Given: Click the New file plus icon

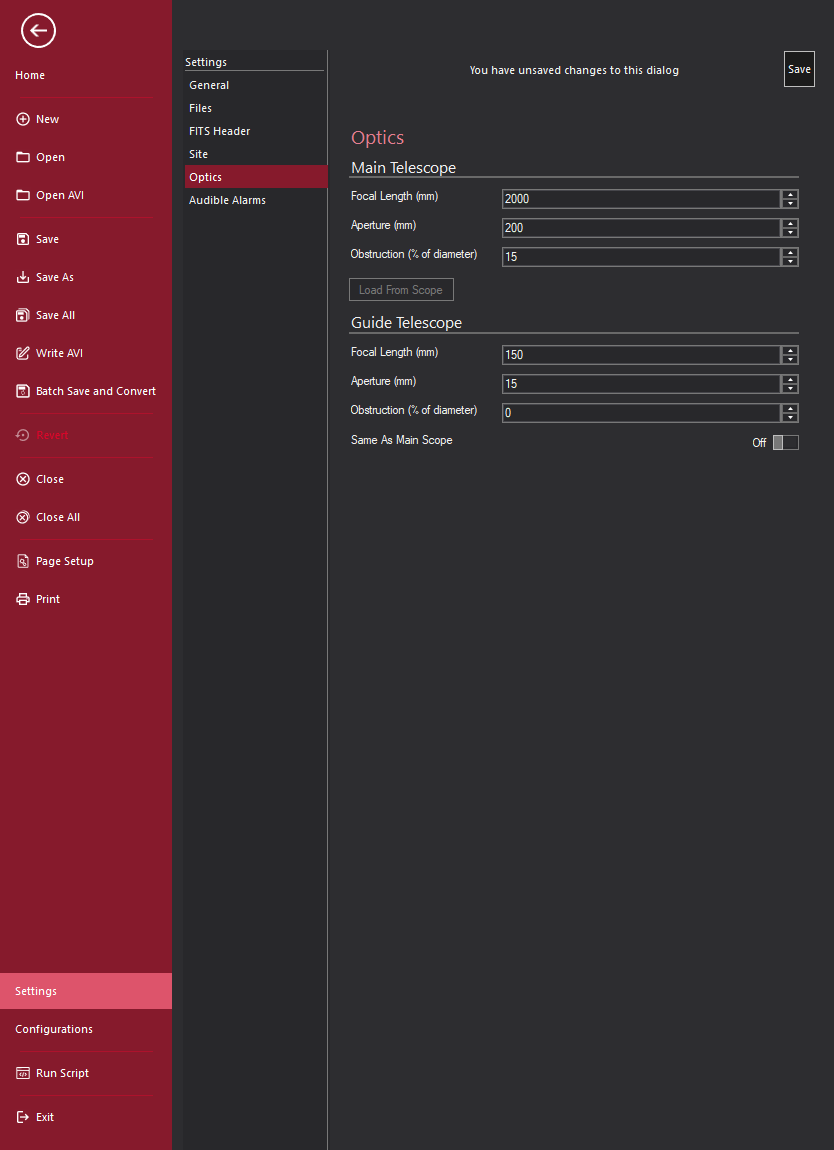Looking at the screenshot, I should coord(23,119).
